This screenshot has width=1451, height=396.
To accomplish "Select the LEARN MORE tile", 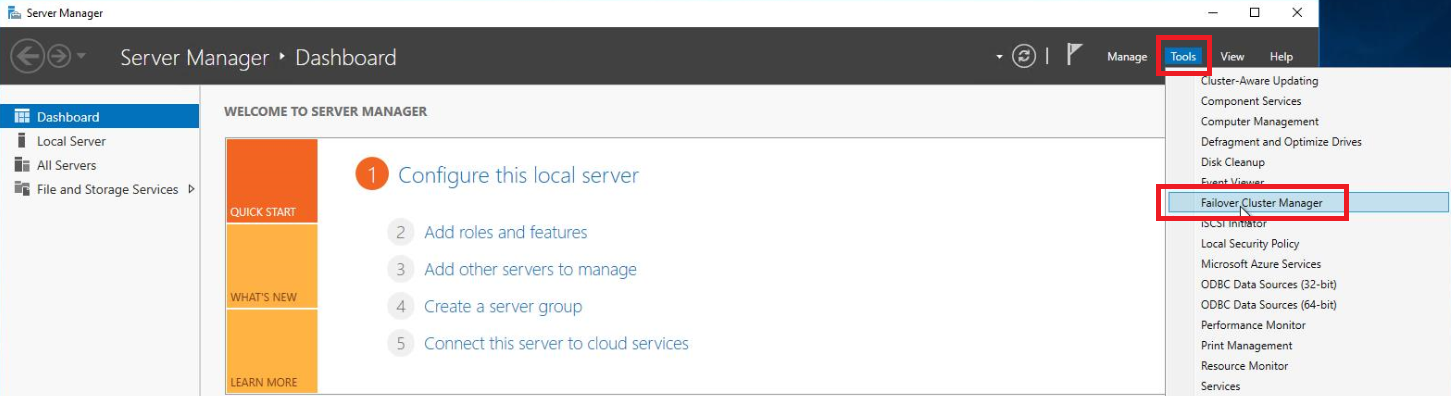I will point(272,351).
